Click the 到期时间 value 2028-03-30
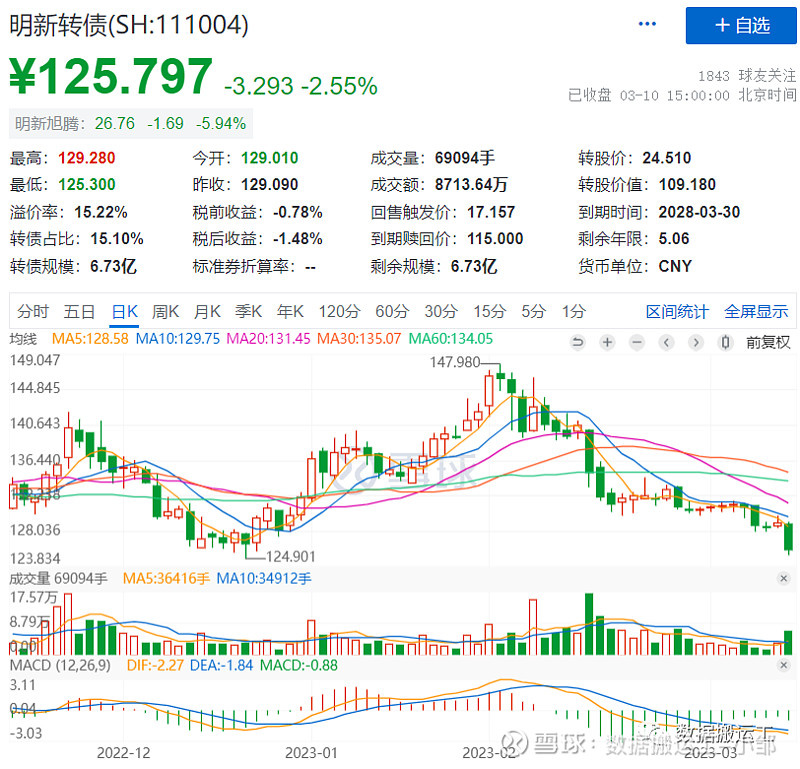The image size is (800, 769). [x=699, y=212]
